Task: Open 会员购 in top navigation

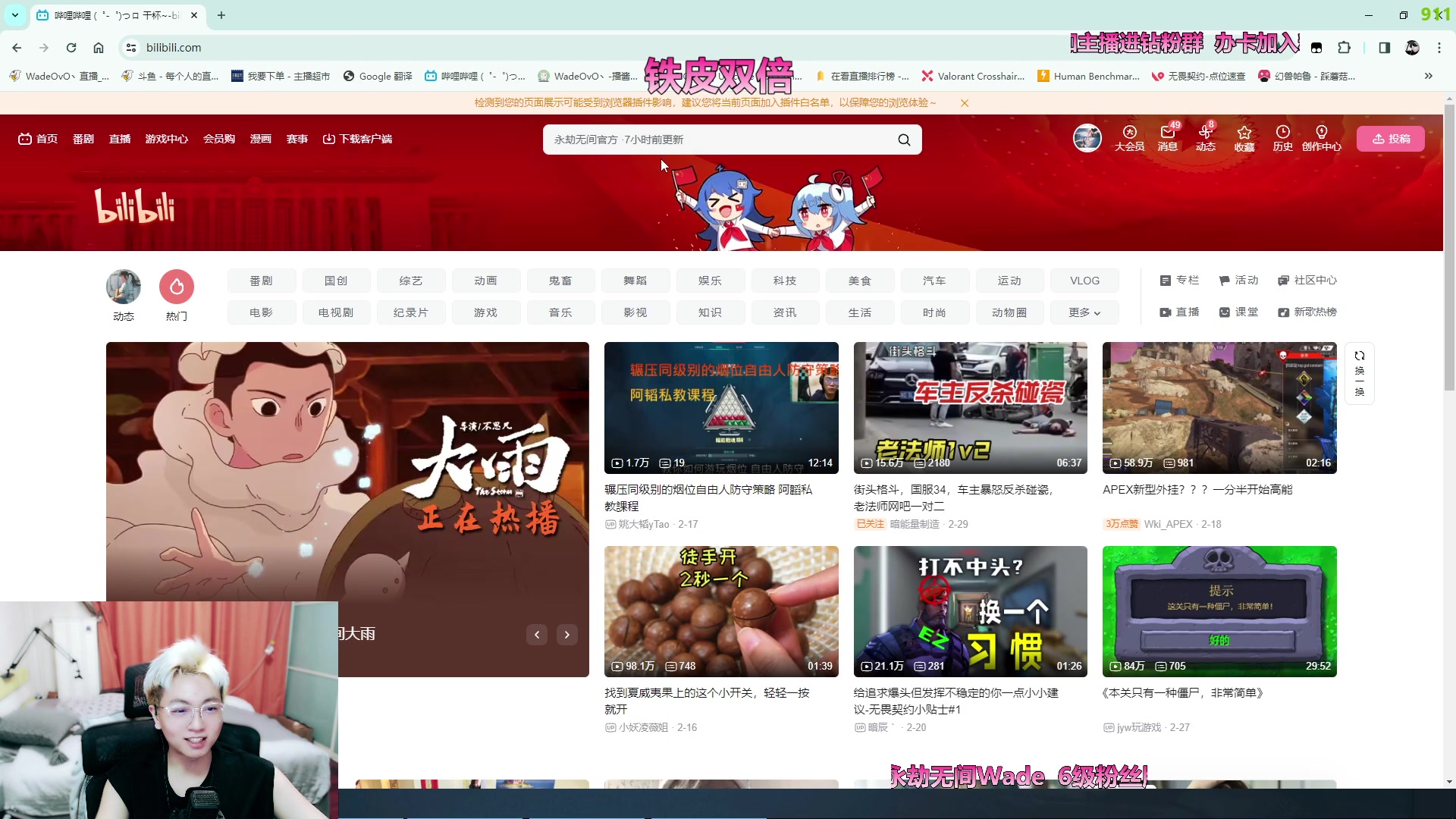Action: pos(219,139)
